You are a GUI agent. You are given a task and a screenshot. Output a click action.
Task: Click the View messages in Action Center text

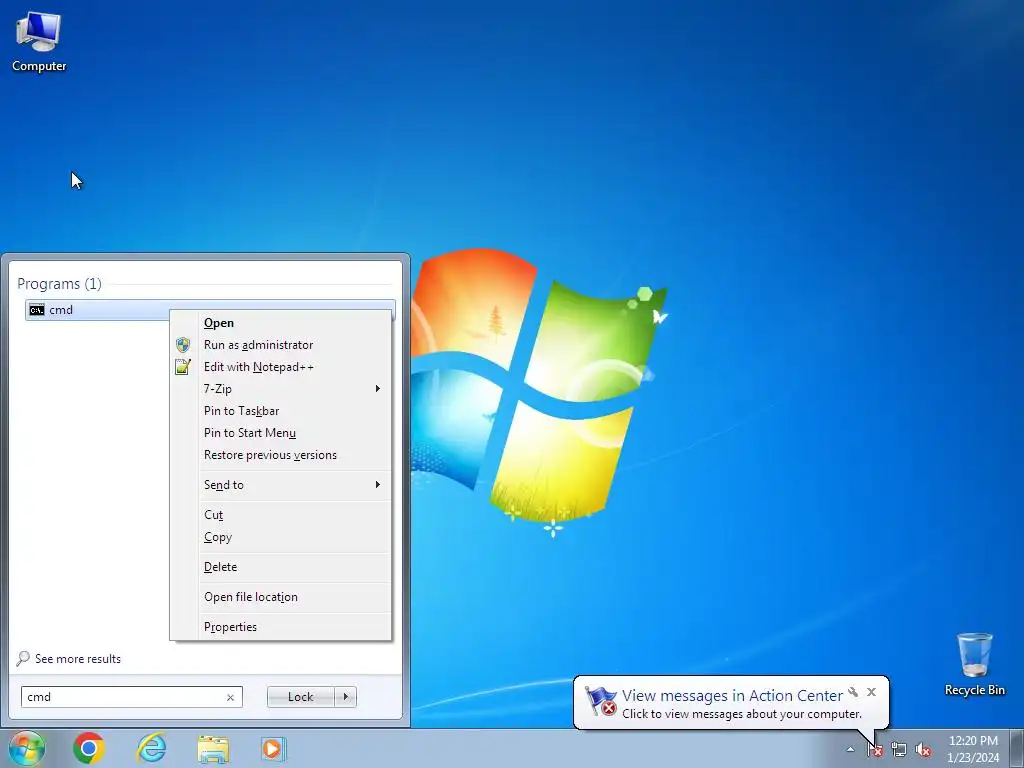[732, 696]
